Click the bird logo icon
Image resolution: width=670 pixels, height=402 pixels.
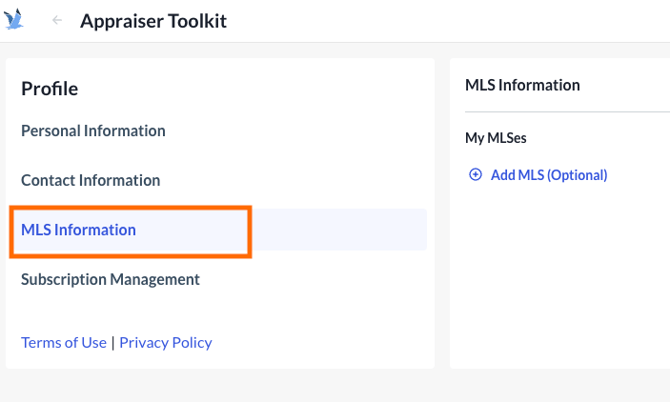click(14, 20)
